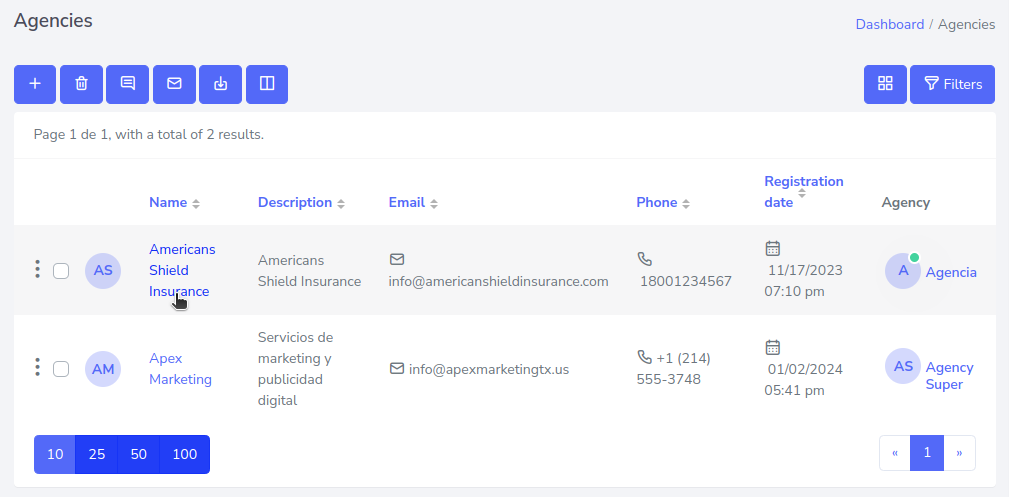Click the download export icon button
The image size is (1009, 497).
pyautogui.click(x=220, y=84)
